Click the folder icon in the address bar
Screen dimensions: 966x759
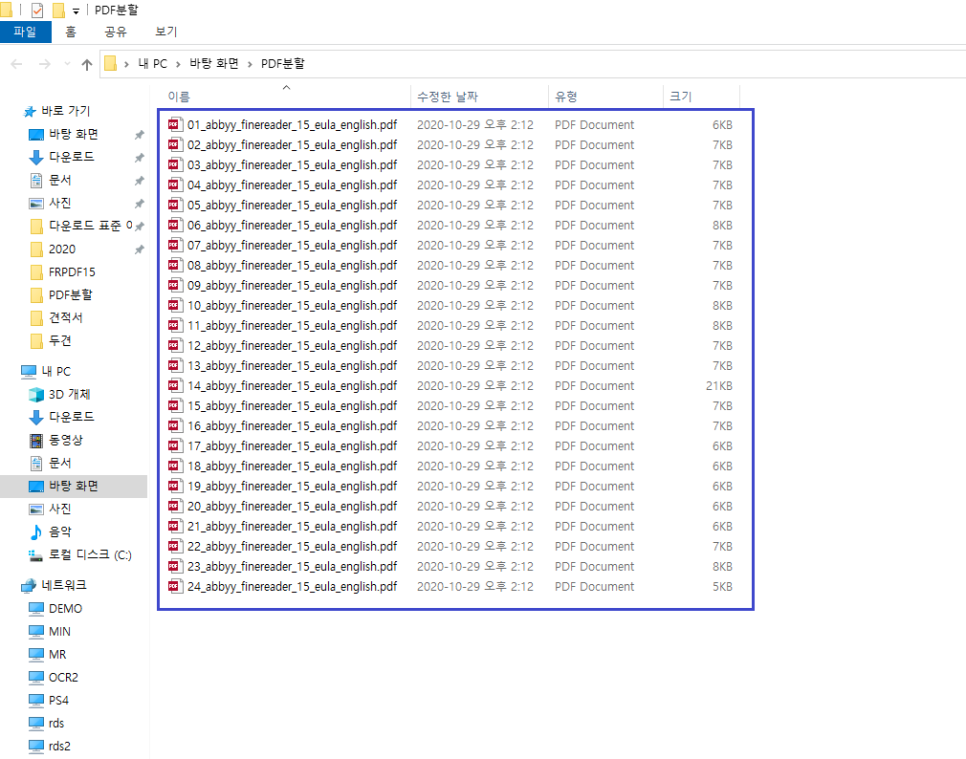click(x=110, y=63)
